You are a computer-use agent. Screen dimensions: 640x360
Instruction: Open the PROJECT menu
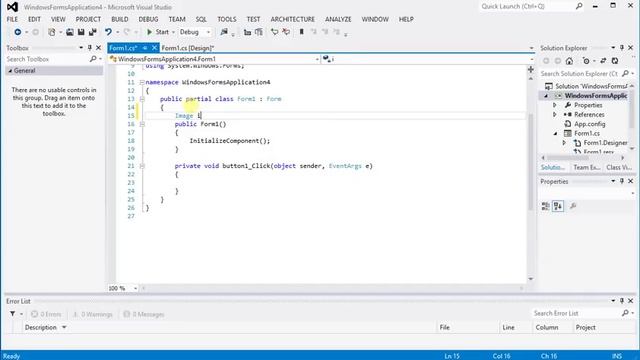[88, 19]
